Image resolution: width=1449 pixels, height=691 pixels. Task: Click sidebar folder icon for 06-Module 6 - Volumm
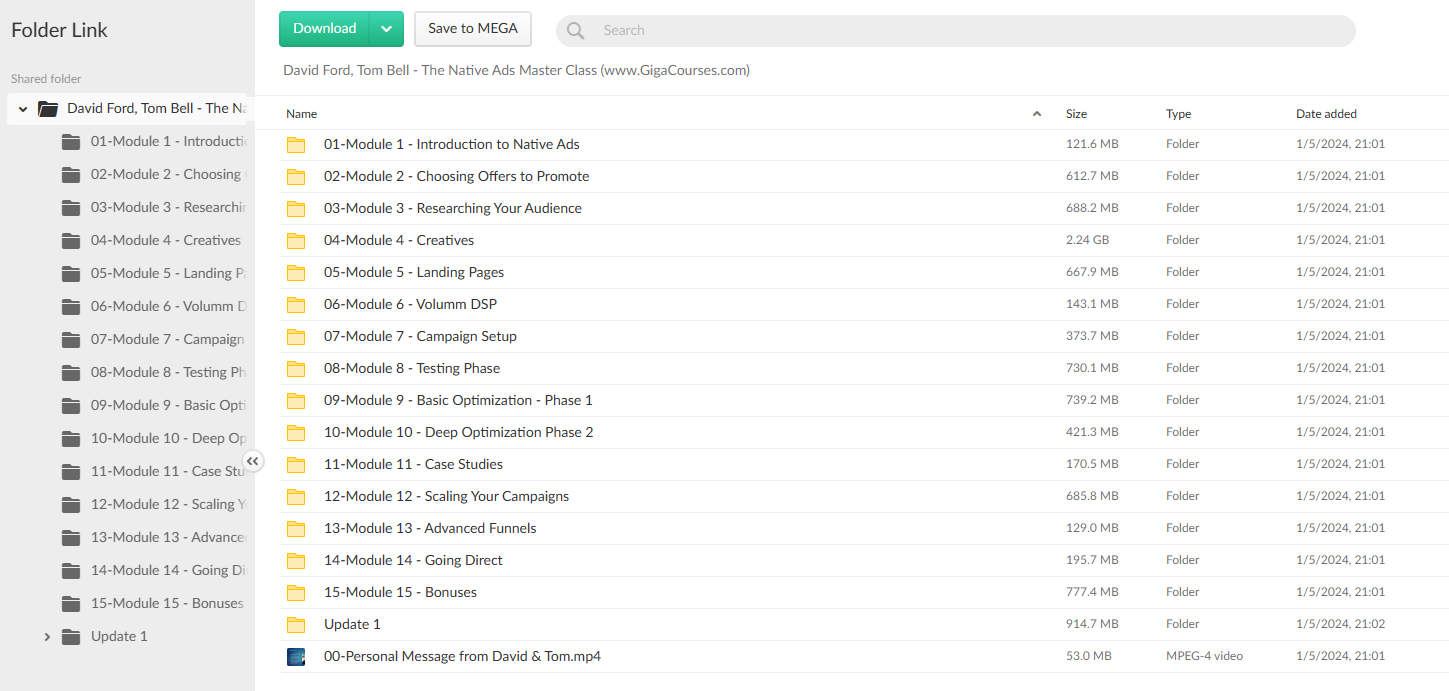tap(71, 307)
